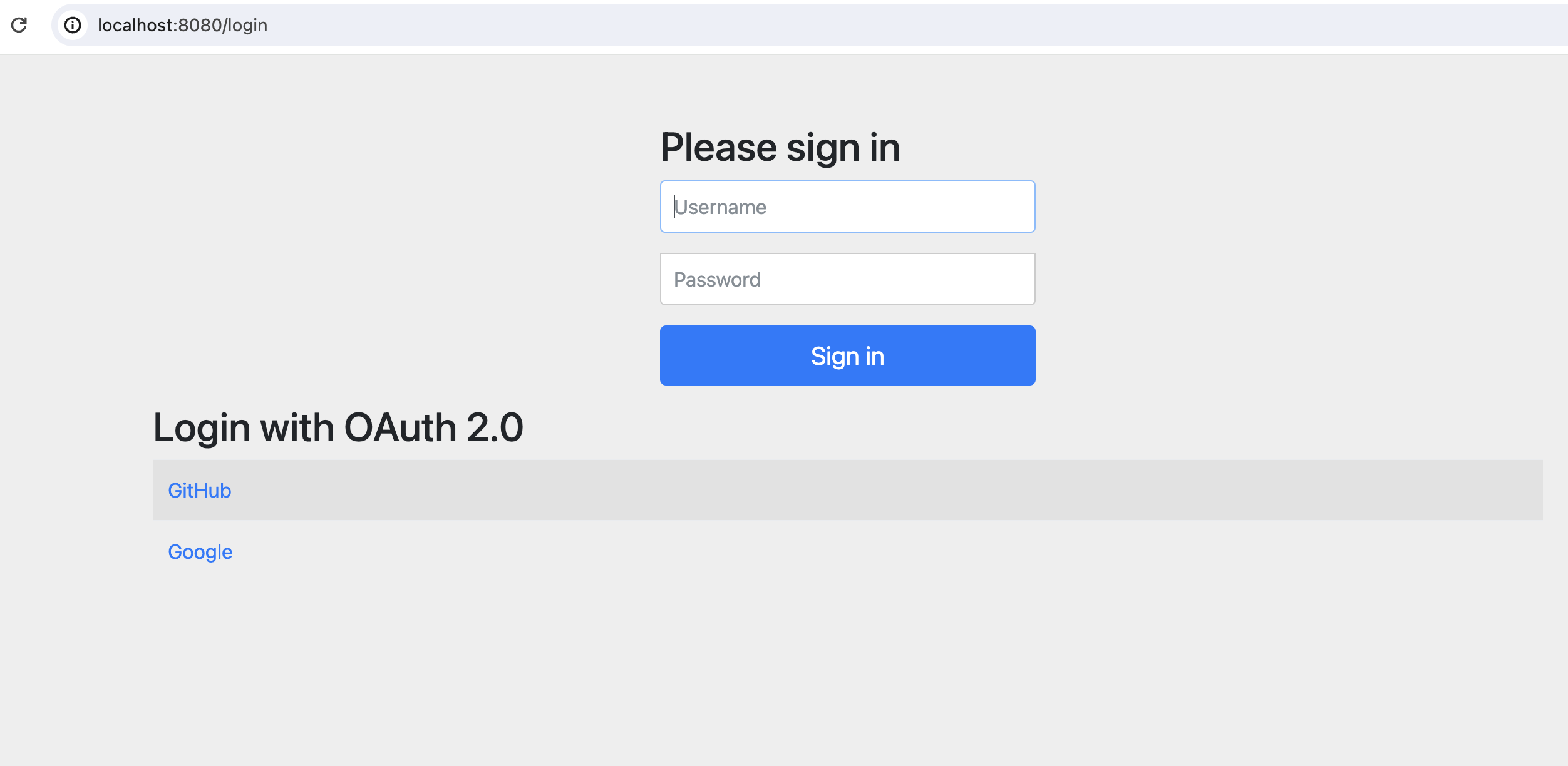Click "2.0" in the OAuth heading

[x=495, y=428]
